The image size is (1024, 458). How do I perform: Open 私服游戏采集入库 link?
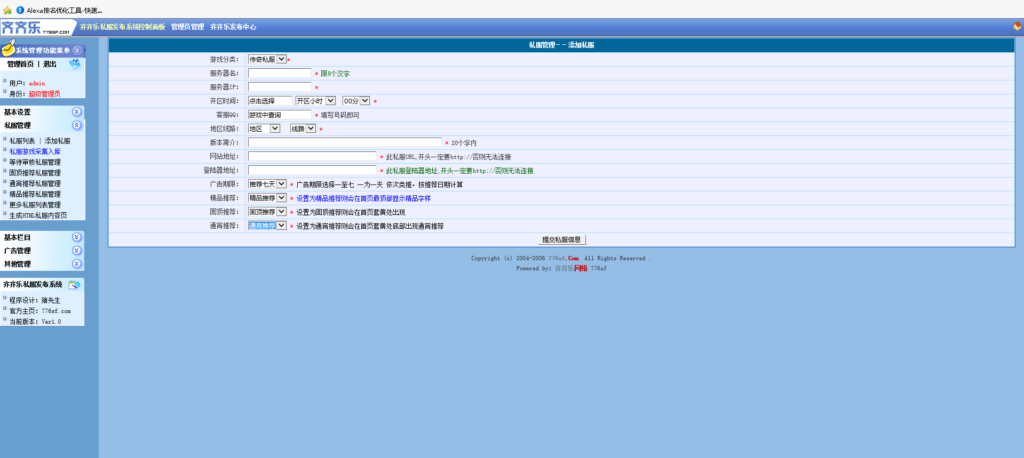pyautogui.click(x=35, y=151)
